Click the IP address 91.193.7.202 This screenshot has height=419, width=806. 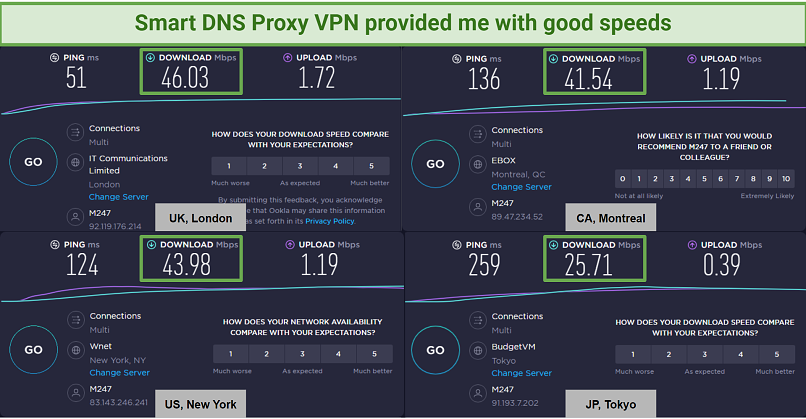(x=515, y=403)
